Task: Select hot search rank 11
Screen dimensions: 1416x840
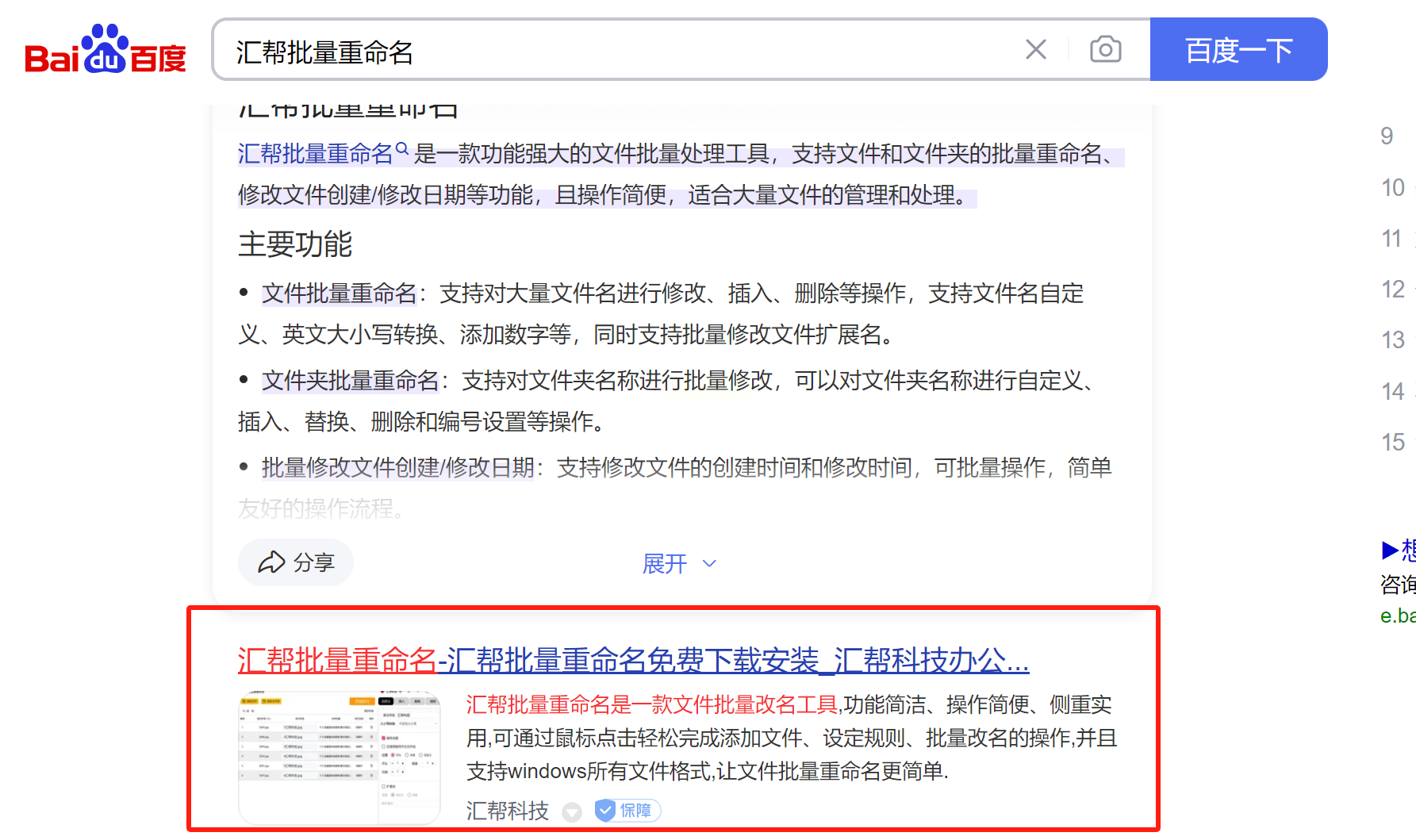Action: (x=1392, y=239)
